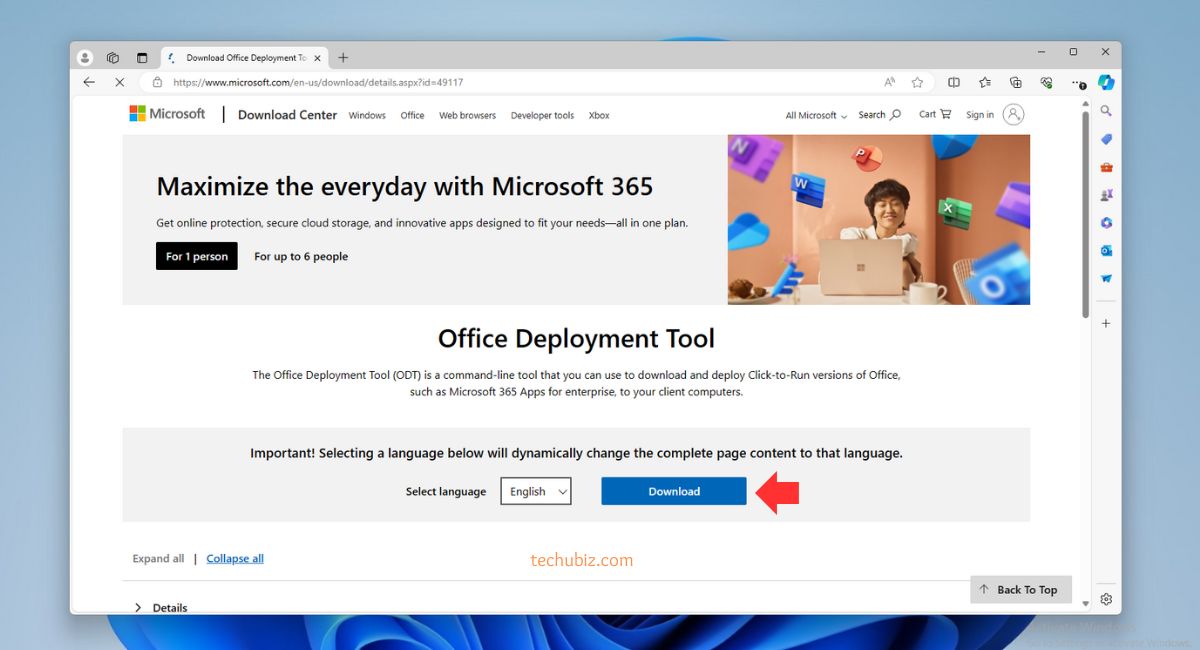Open the shopping Cart
This screenshot has width=1200, height=650.
point(935,114)
